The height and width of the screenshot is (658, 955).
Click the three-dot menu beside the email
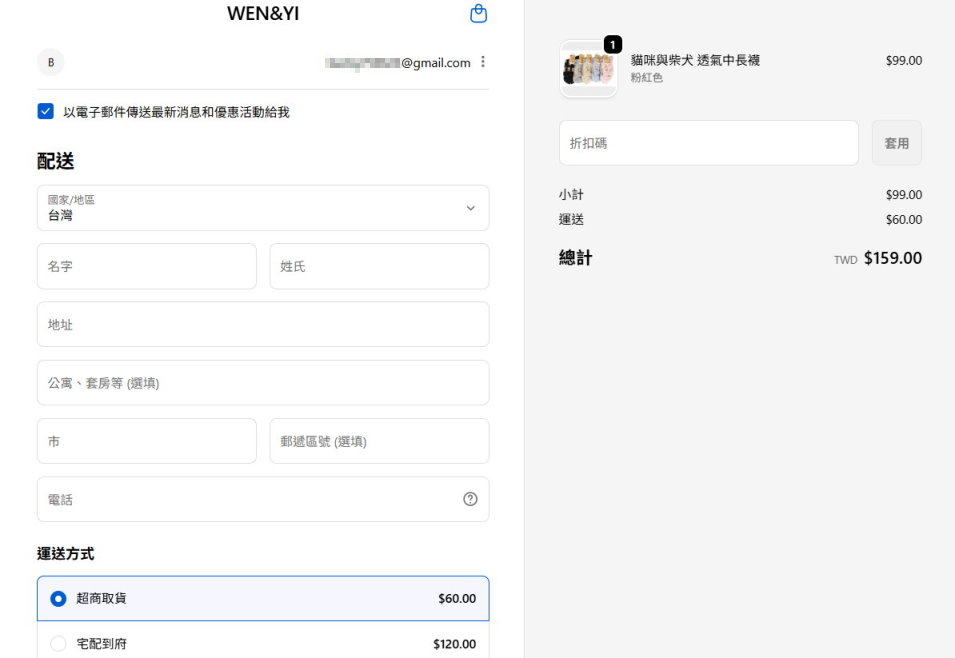click(483, 62)
